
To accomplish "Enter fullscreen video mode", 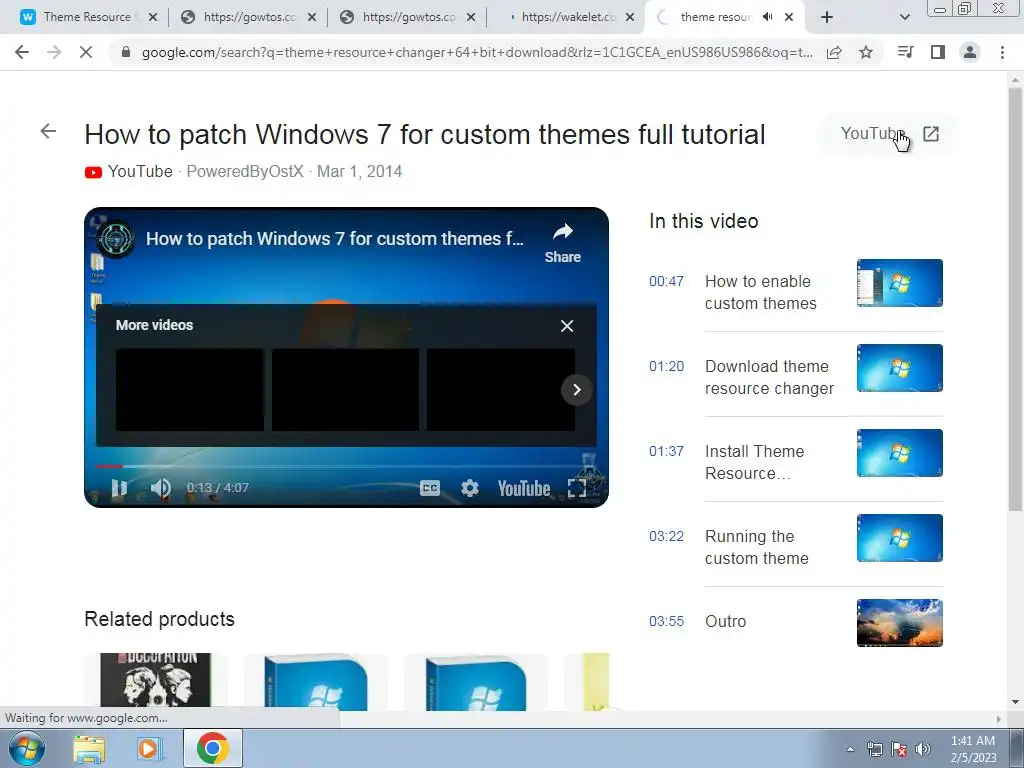I will (x=577, y=488).
